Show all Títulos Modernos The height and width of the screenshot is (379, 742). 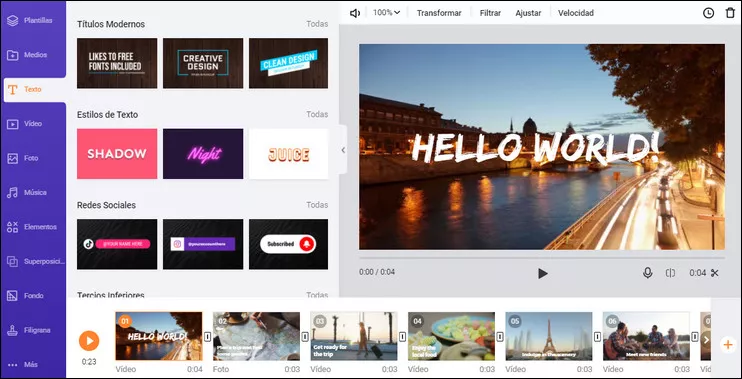pos(317,24)
